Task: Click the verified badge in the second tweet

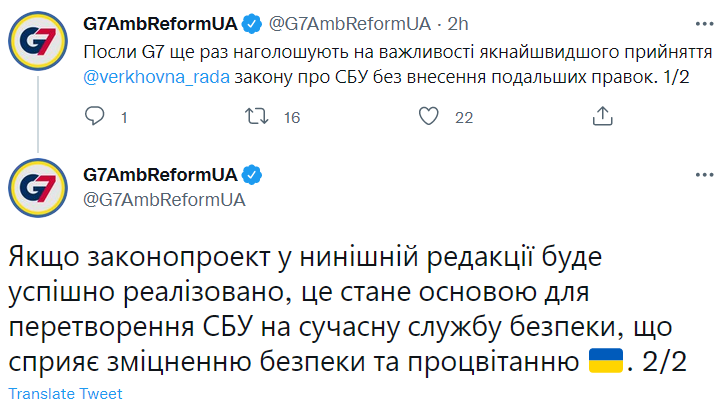Action: [252, 174]
